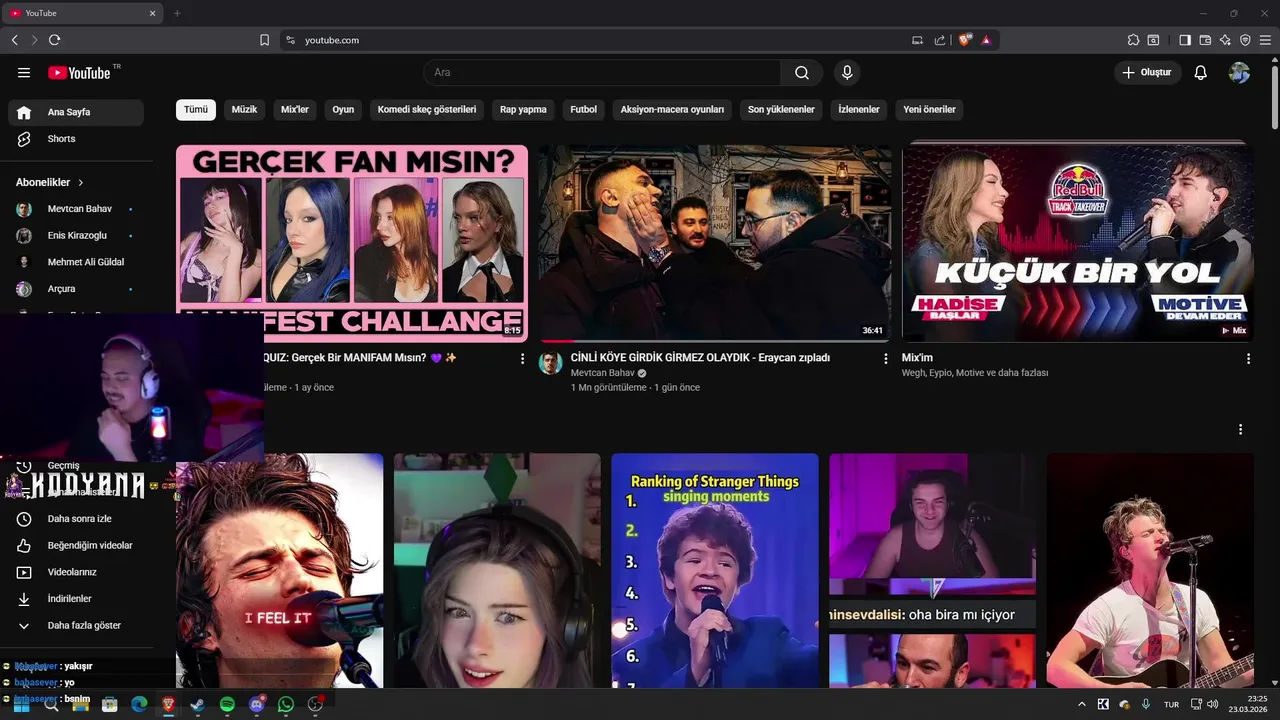1280x720 pixels.
Task: Open WhatsApp from the taskbar
Action: click(286, 704)
